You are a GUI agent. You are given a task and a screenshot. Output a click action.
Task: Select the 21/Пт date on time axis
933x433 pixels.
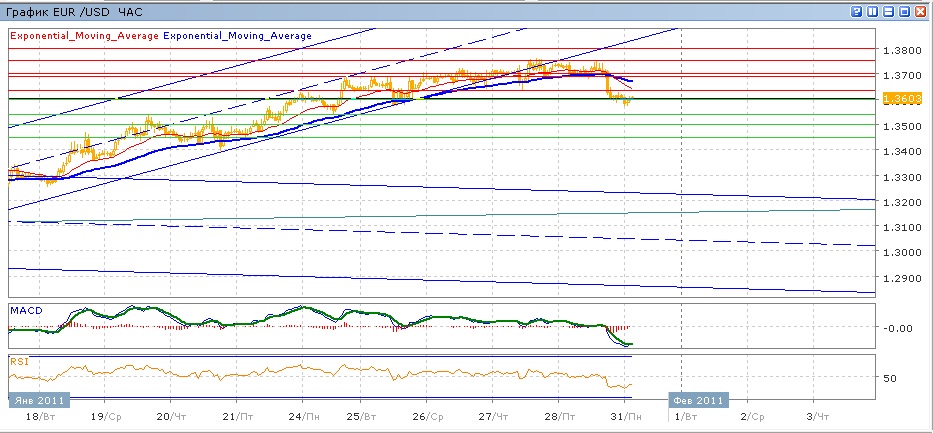pyautogui.click(x=239, y=416)
